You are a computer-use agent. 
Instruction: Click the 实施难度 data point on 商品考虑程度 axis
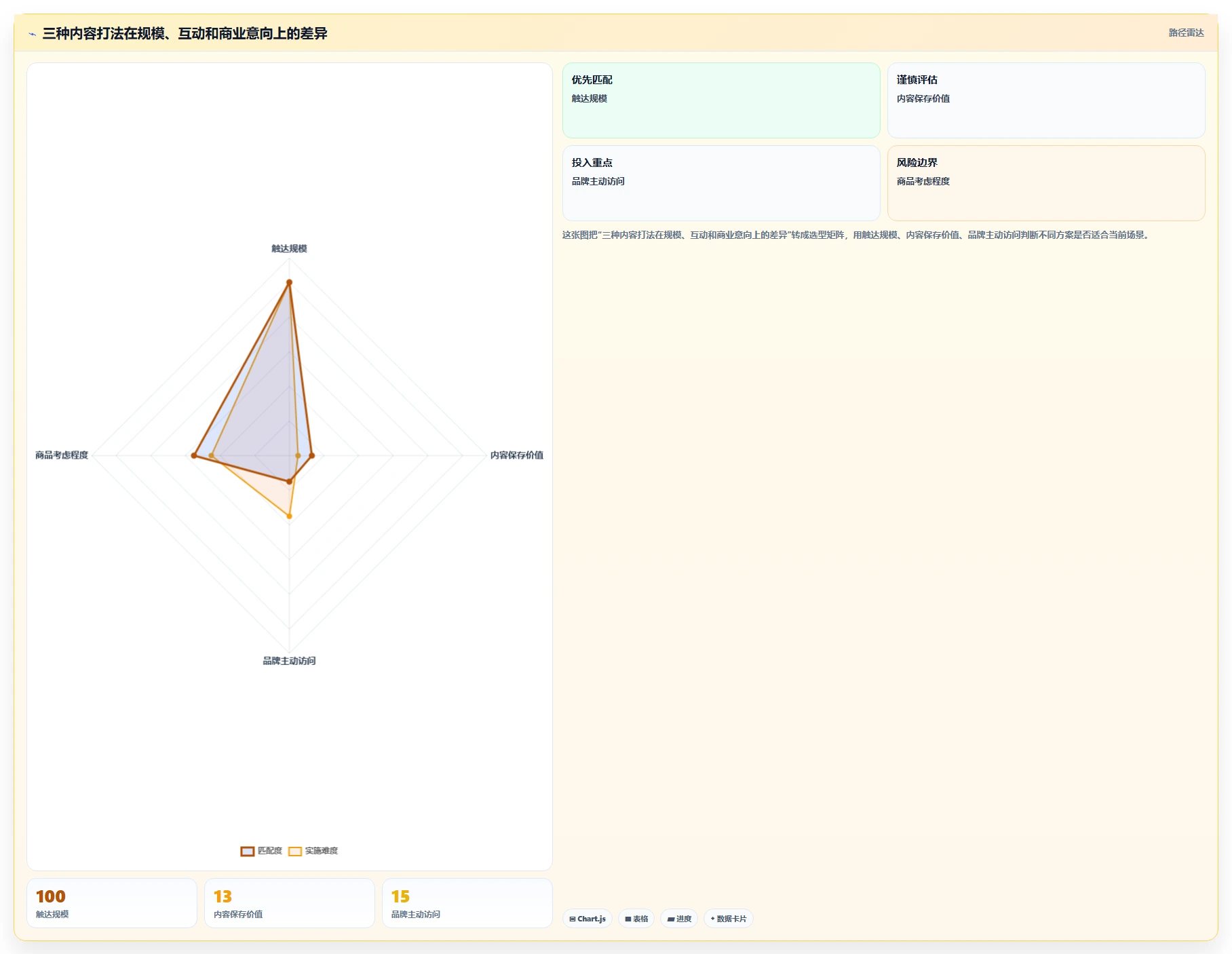[212, 455]
